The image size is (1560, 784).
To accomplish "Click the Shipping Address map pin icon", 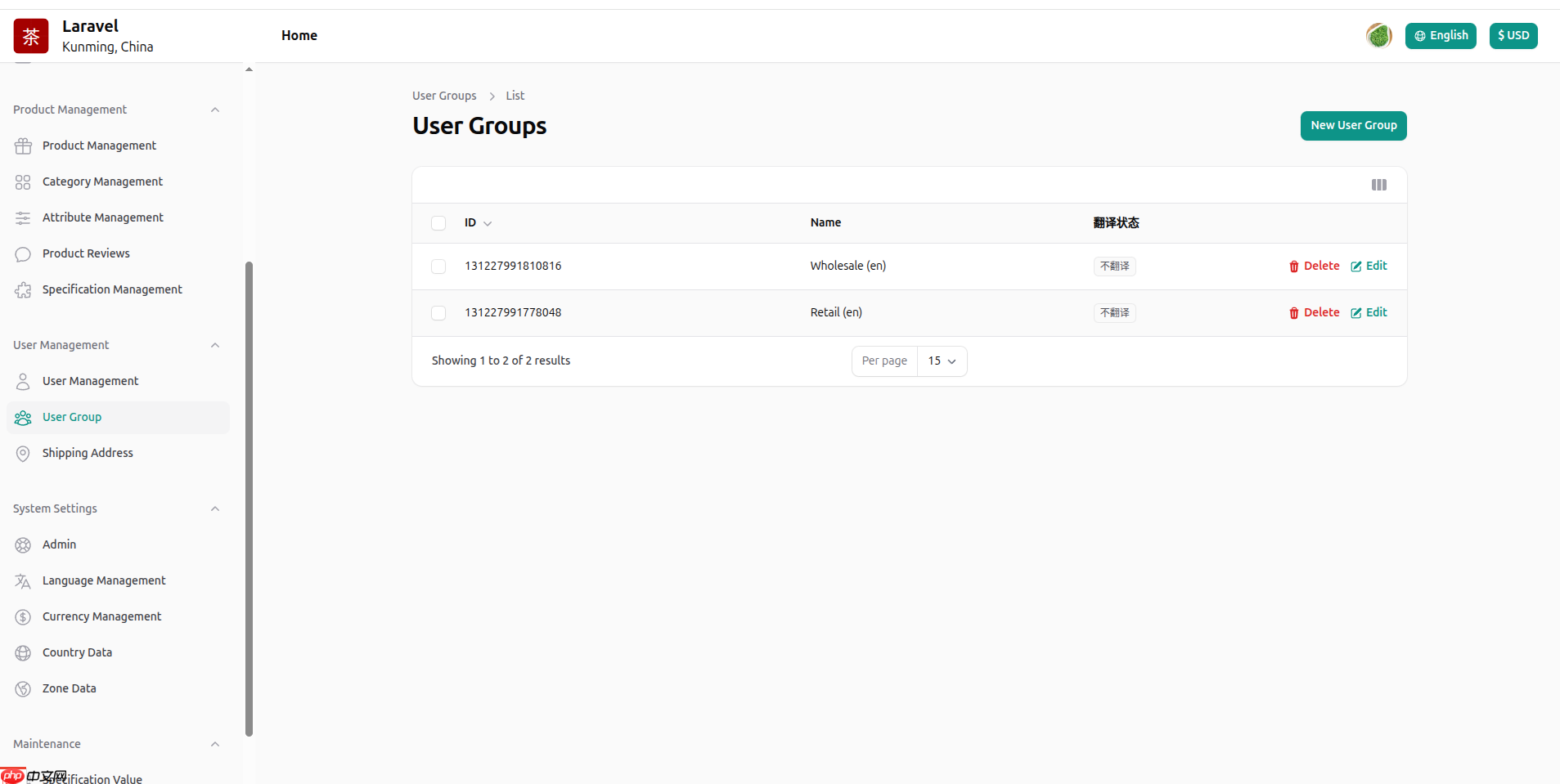I will coord(23,454).
